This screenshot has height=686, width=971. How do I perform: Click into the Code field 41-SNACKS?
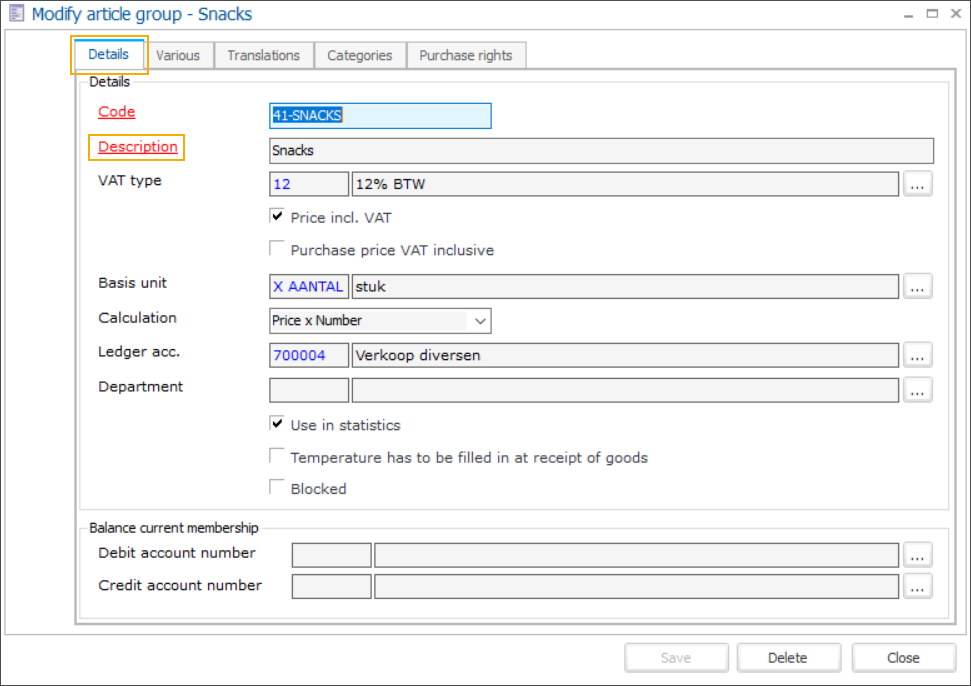click(380, 116)
